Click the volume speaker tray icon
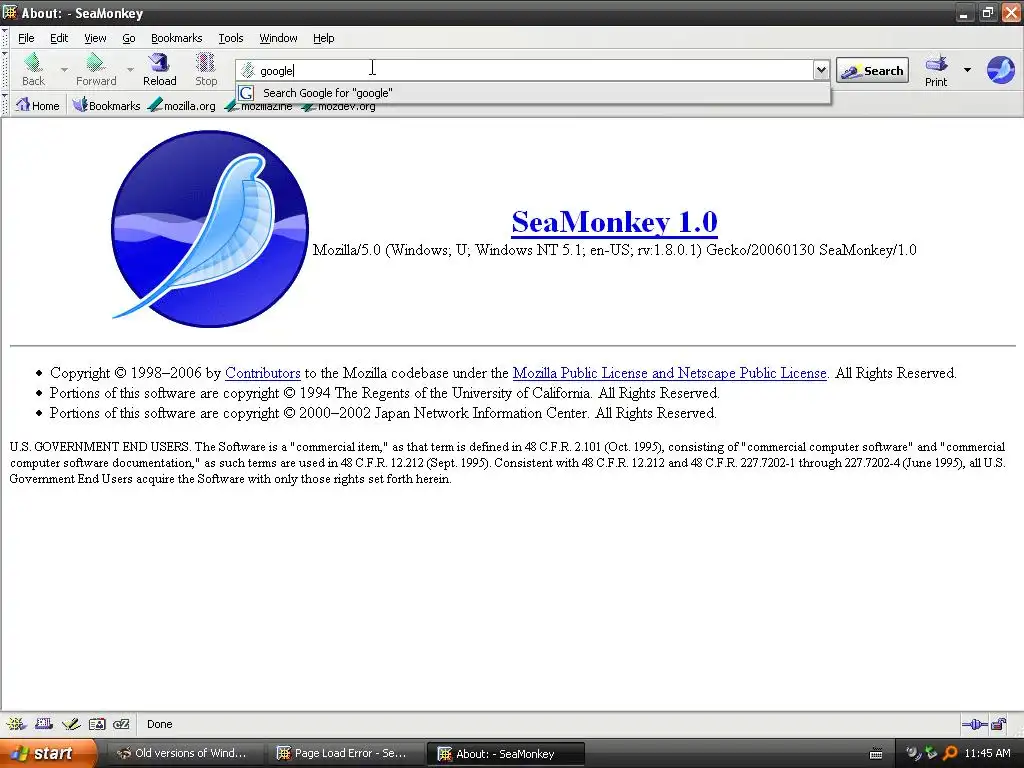This screenshot has height=768, width=1024. (x=913, y=753)
